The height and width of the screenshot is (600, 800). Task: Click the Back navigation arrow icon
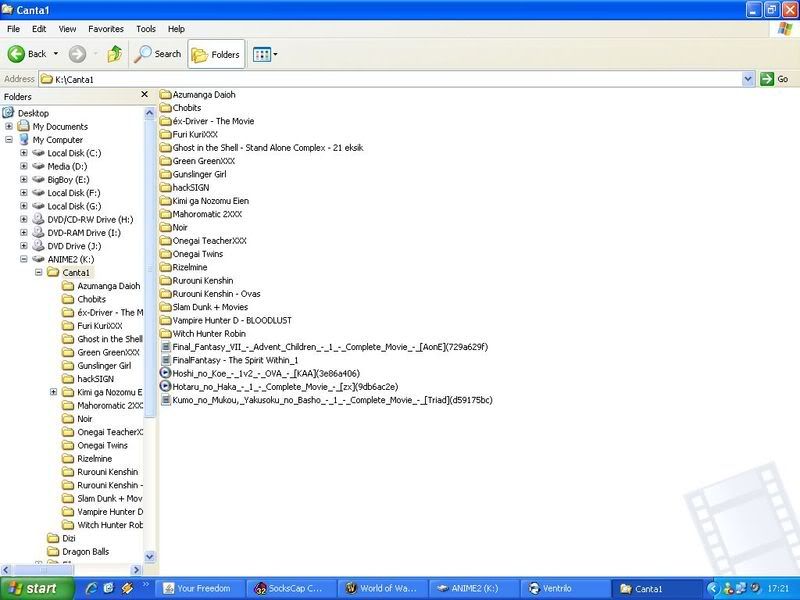[16, 54]
